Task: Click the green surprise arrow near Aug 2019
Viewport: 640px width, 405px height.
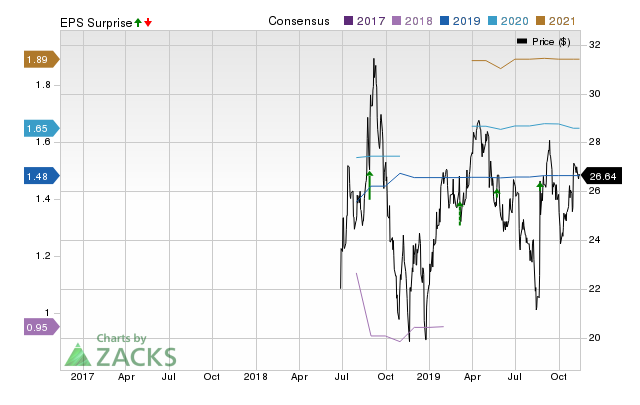Action: 540,187
